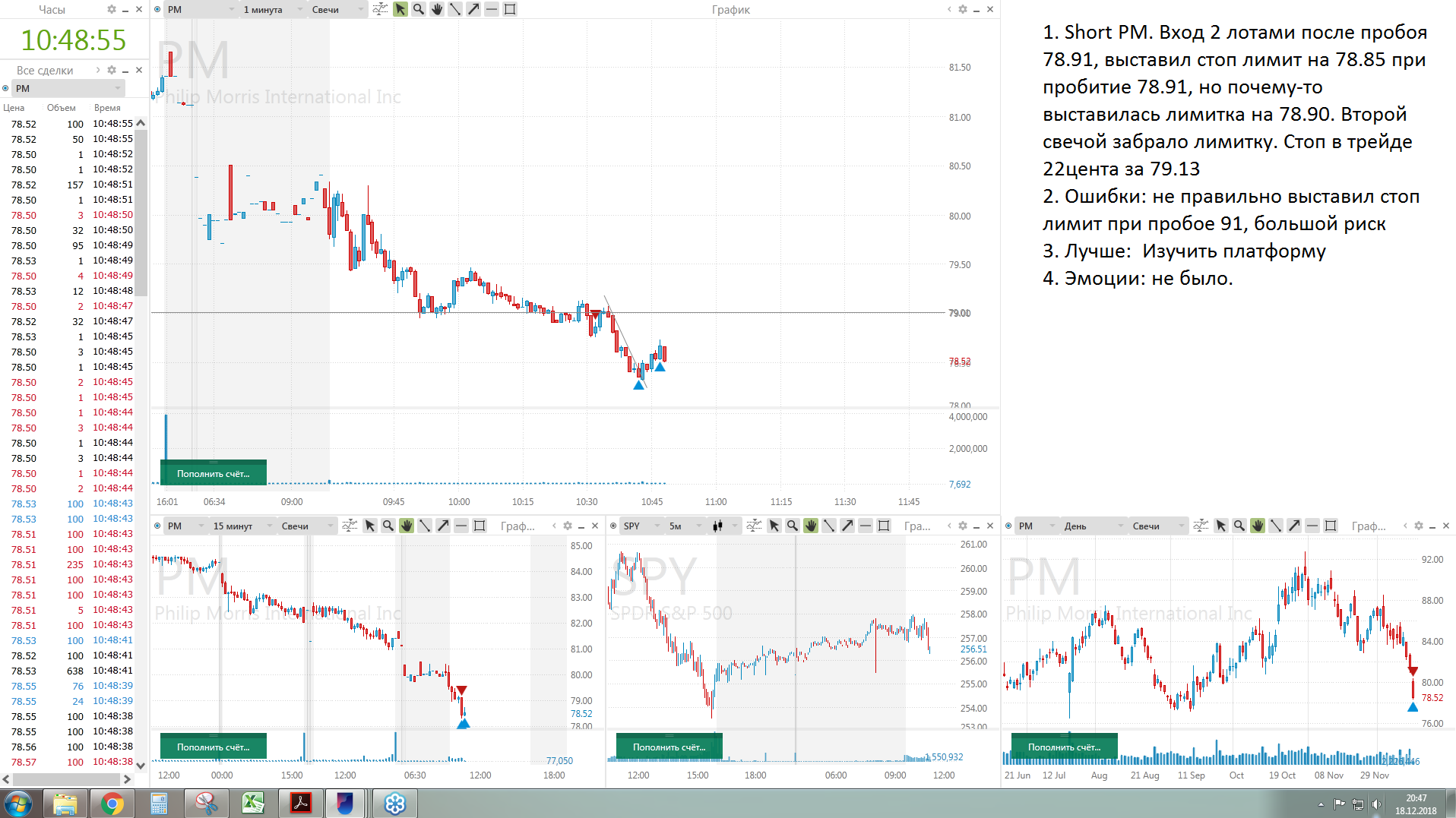Open Adobe Reader from the taskbar
The image size is (1456, 818).
pos(300,804)
